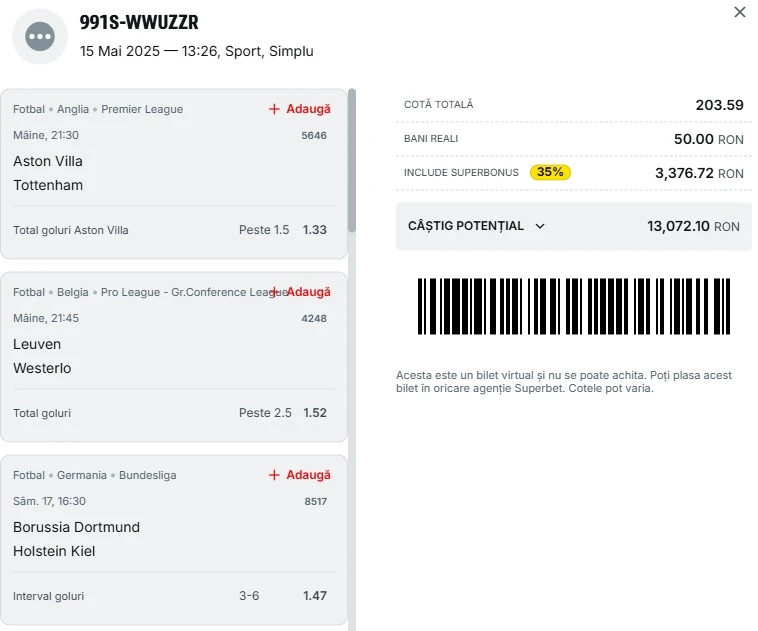Click the Fotbal Anglia Premier League breadcrumb
This screenshot has height=631, width=758.
(98, 109)
